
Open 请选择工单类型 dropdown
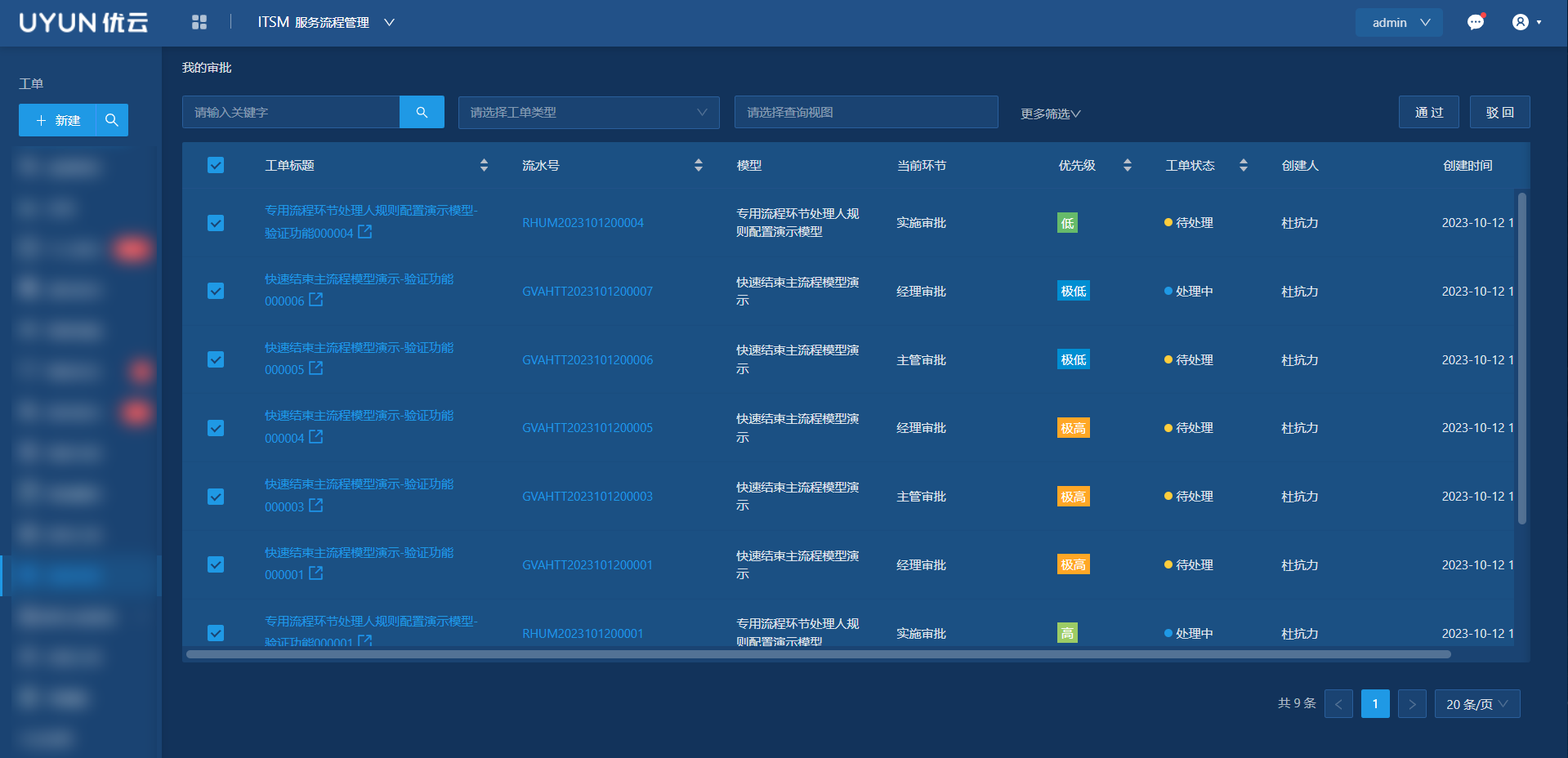(588, 112)
